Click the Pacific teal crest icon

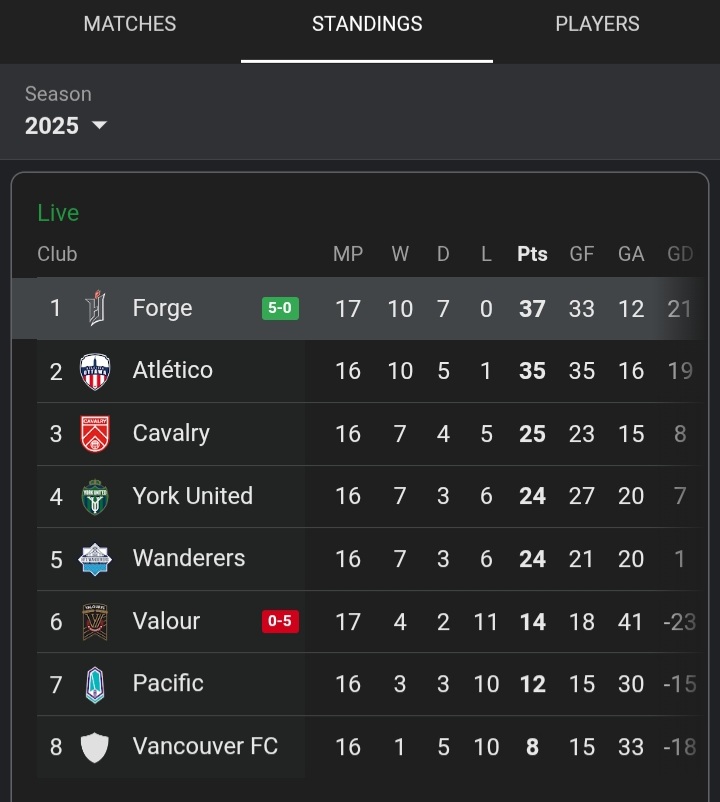95,684
